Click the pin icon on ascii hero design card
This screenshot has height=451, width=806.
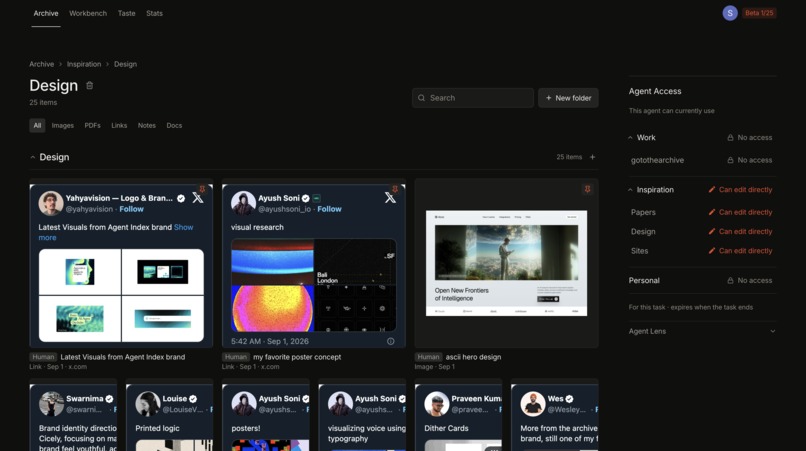click(587, 189)
